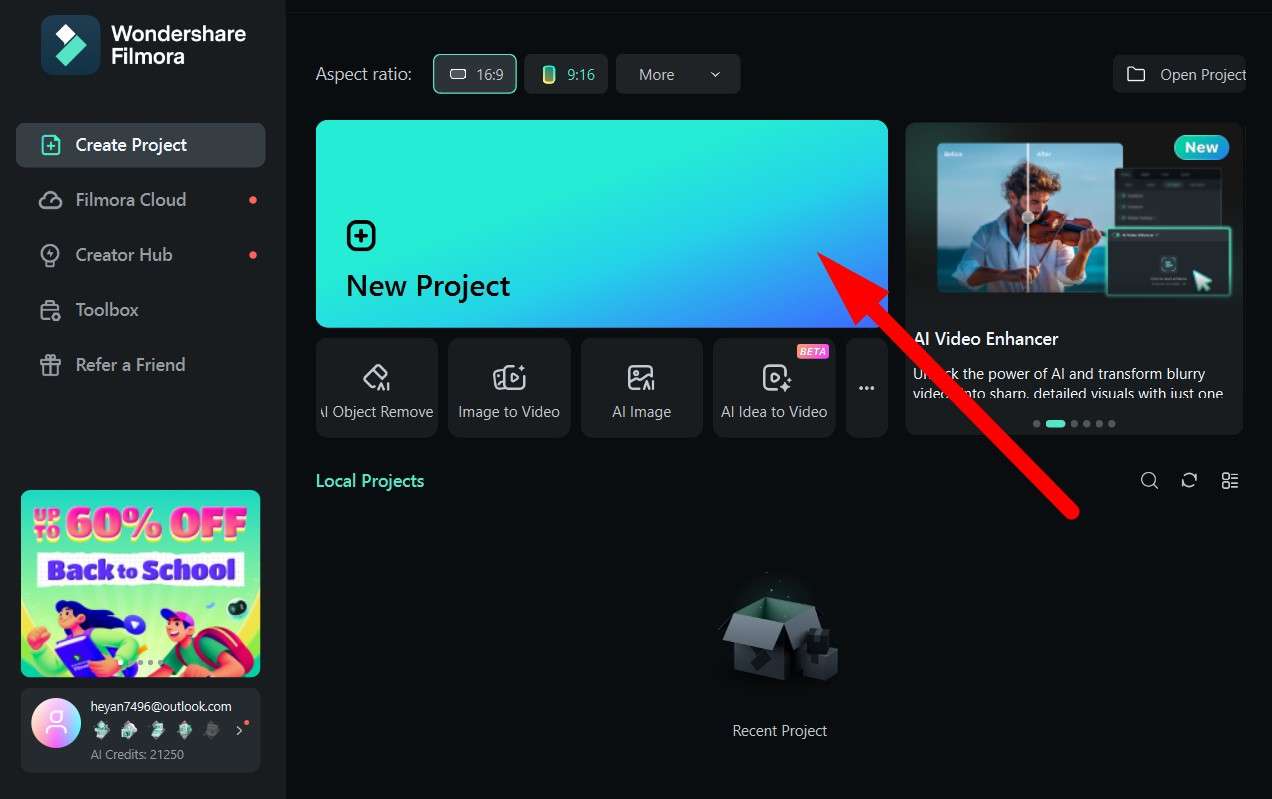This screenshot has width=1272, height=799.
Task: Open the Back to School 60% off banner
Action: click(140, 583)
